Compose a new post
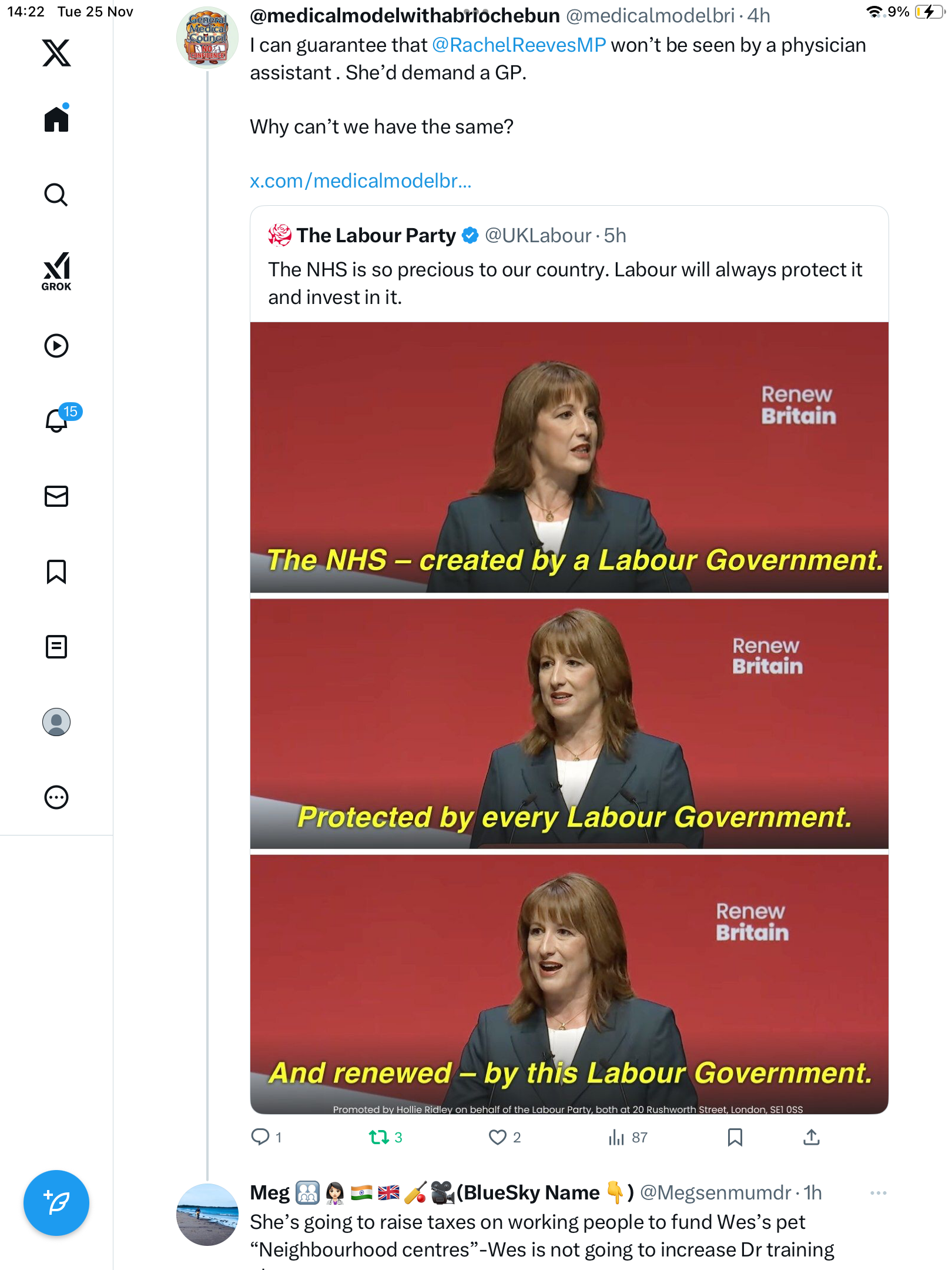The image size is (952, 1270). [x=56, y=1203]
